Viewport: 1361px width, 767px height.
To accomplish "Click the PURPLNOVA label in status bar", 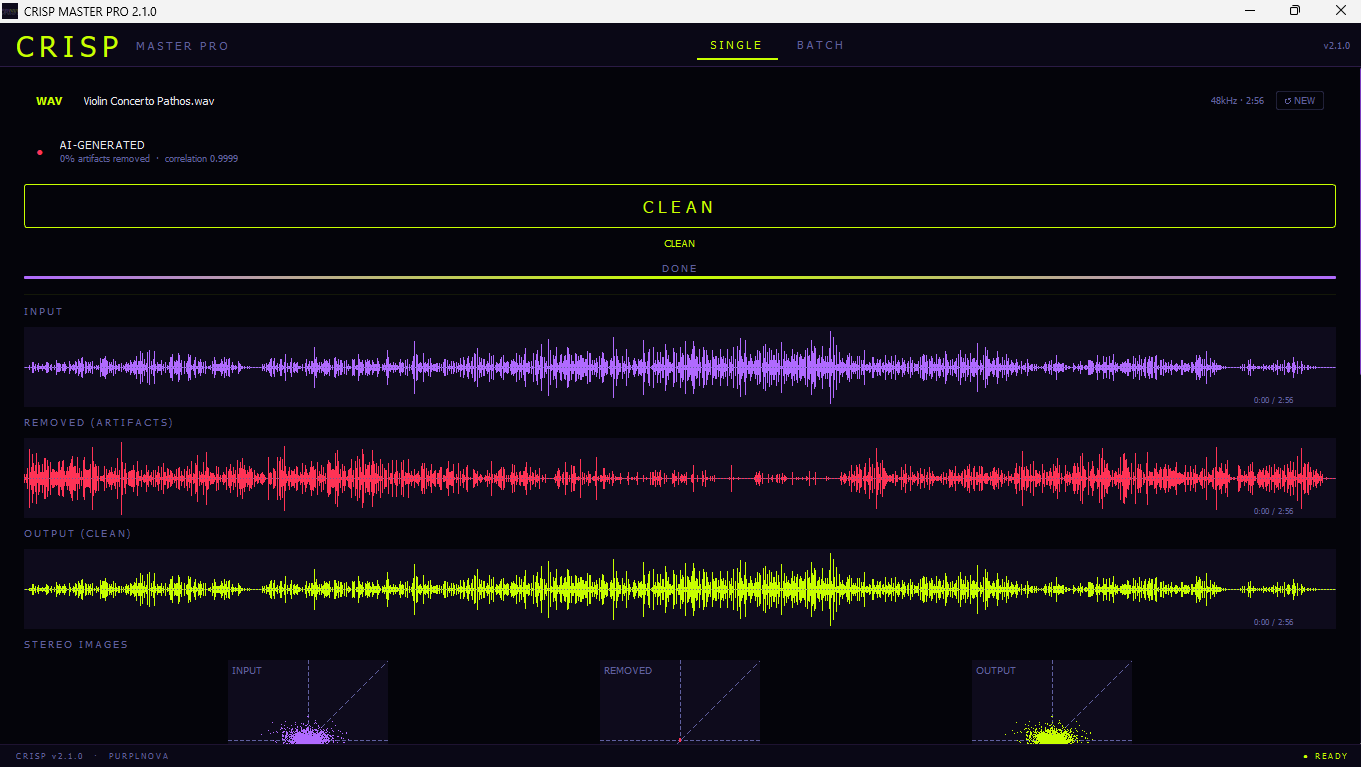I will pyautogui.click(x=138, y=756).
